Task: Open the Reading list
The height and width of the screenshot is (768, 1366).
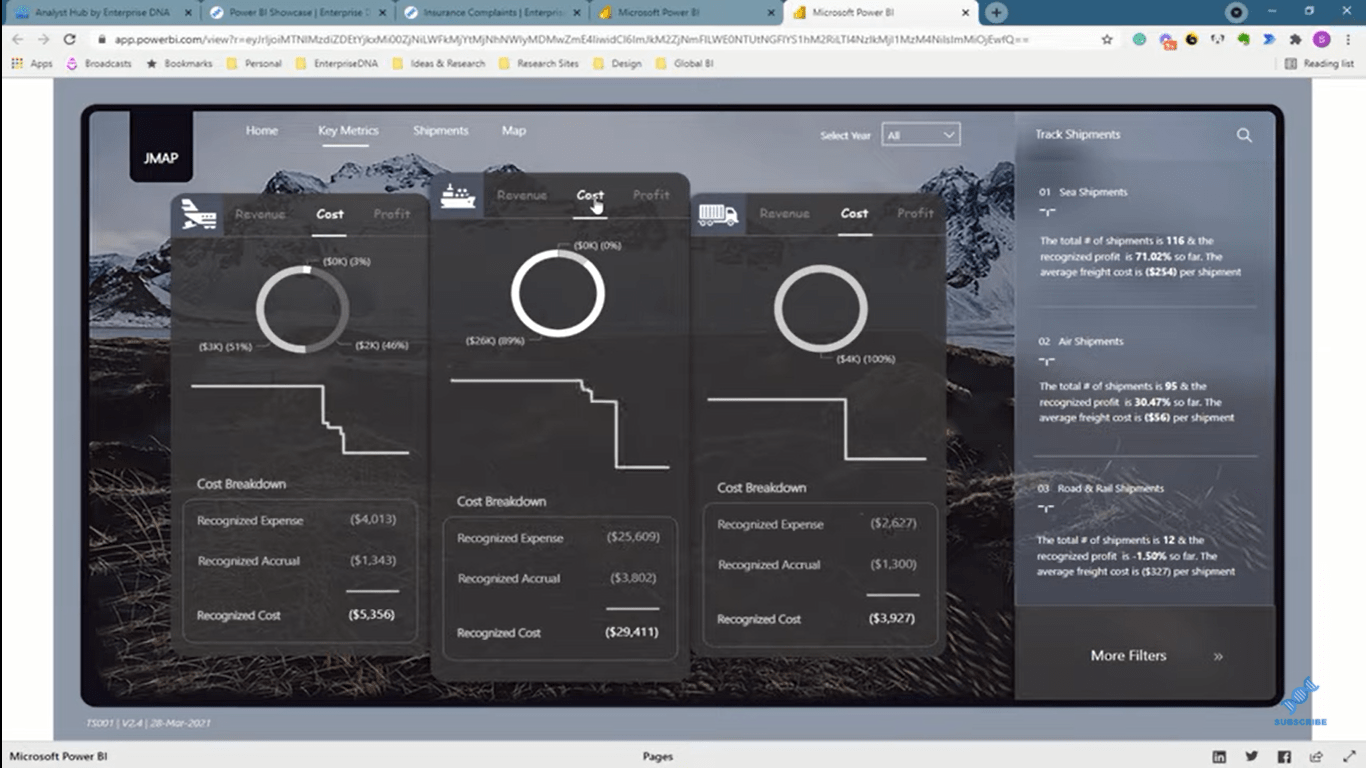Action: [1319, 63]
